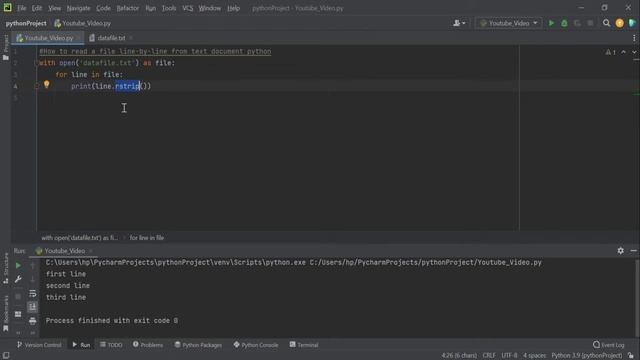The height and width of the screenshot is (360, 640).
Task: Open the JetBrains Toolbox colorful icon
Action: (x=632, y=23)
